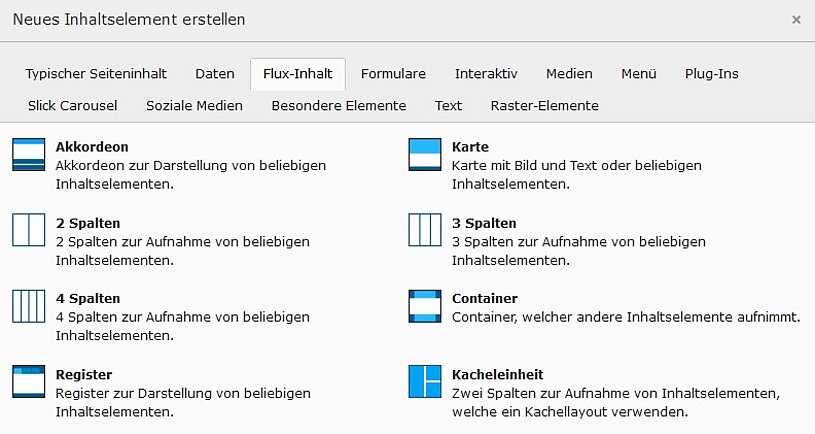Click the Akkordeon element icon
Image resolution: width=815 pixels, height=434 pixels.
pos(29,155)
